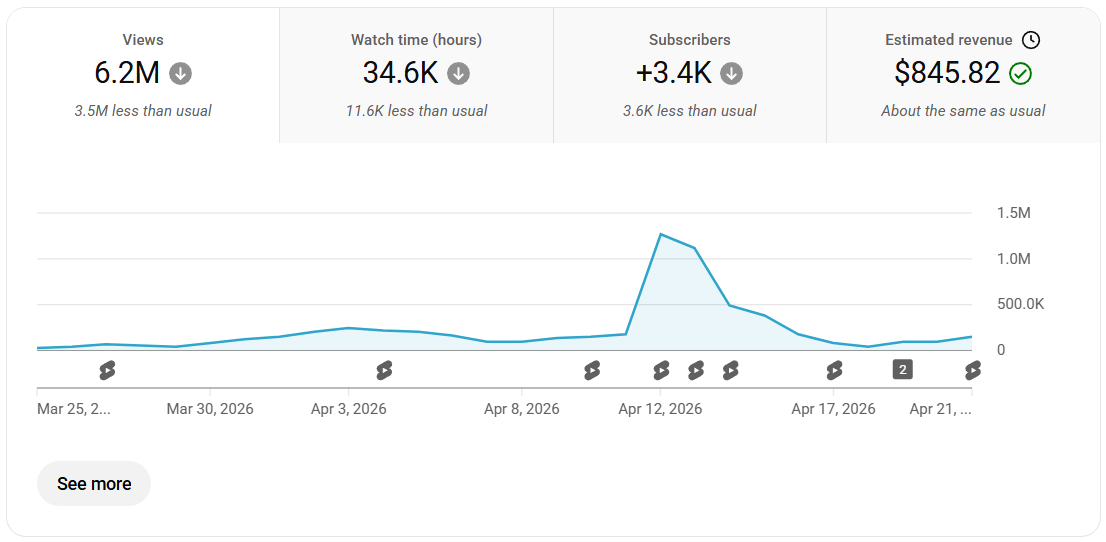Switch to the Subscribers tab
This screenshot has height=542, width=1106.
(690, 76)
